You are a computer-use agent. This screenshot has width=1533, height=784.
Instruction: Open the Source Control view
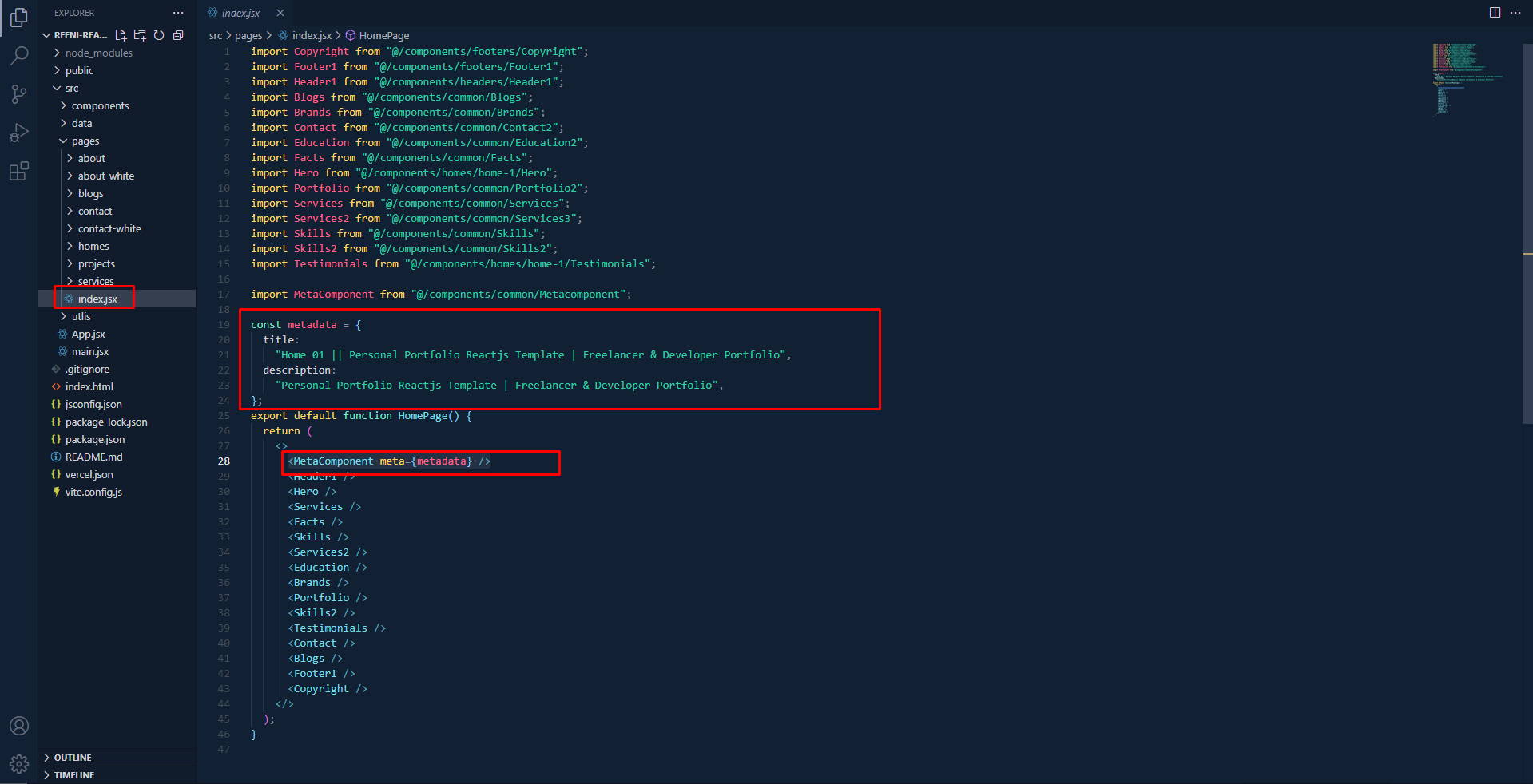coord(19,93)
